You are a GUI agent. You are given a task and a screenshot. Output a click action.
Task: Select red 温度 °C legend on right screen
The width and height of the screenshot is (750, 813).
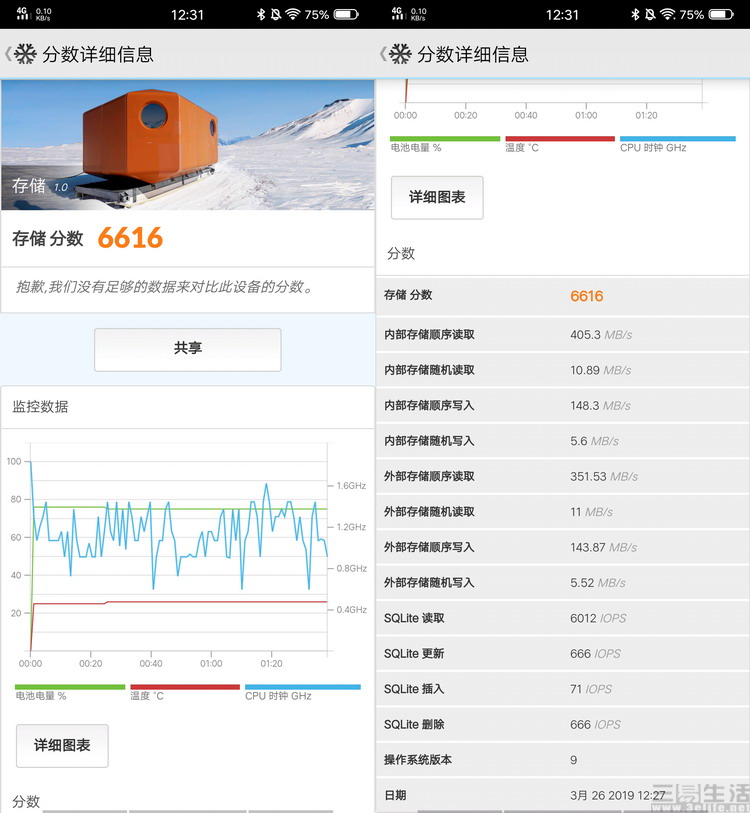pos(559,144)
